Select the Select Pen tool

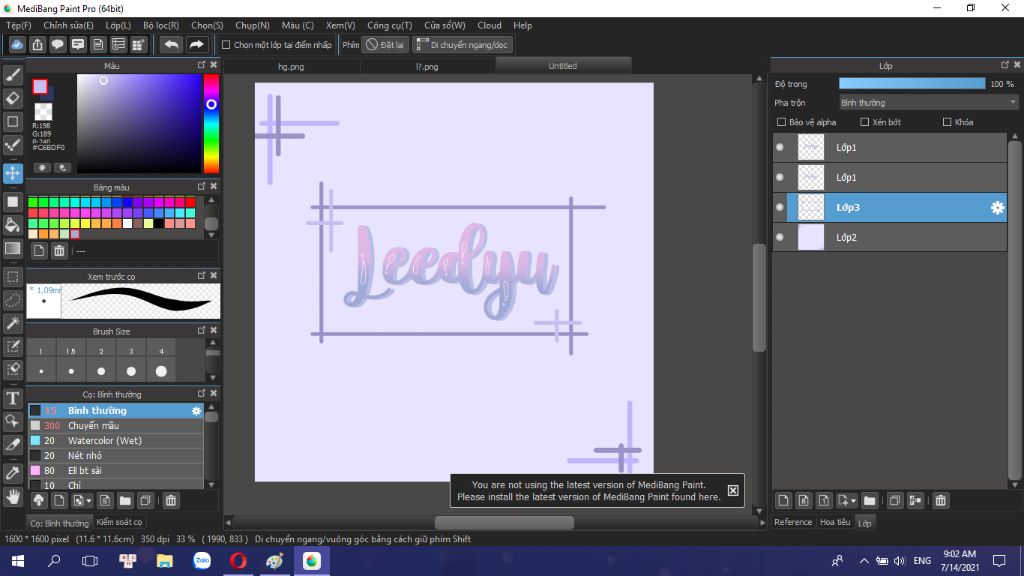click(x=12, y=346)
